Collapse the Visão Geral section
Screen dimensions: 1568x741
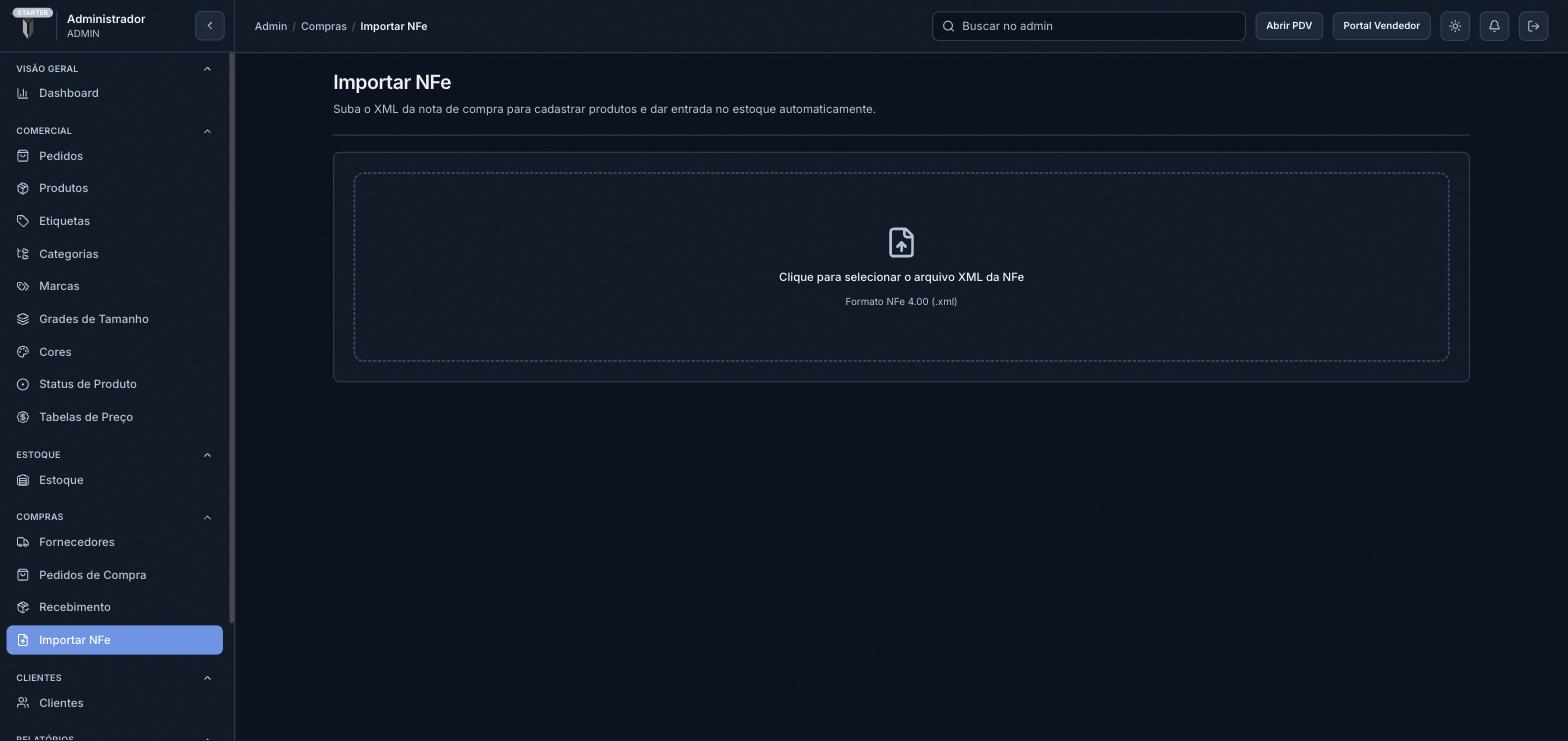pos(207,69)
